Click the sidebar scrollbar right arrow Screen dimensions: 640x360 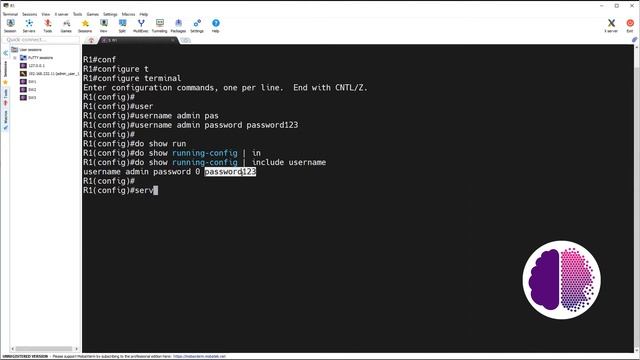tap(76, 349)
